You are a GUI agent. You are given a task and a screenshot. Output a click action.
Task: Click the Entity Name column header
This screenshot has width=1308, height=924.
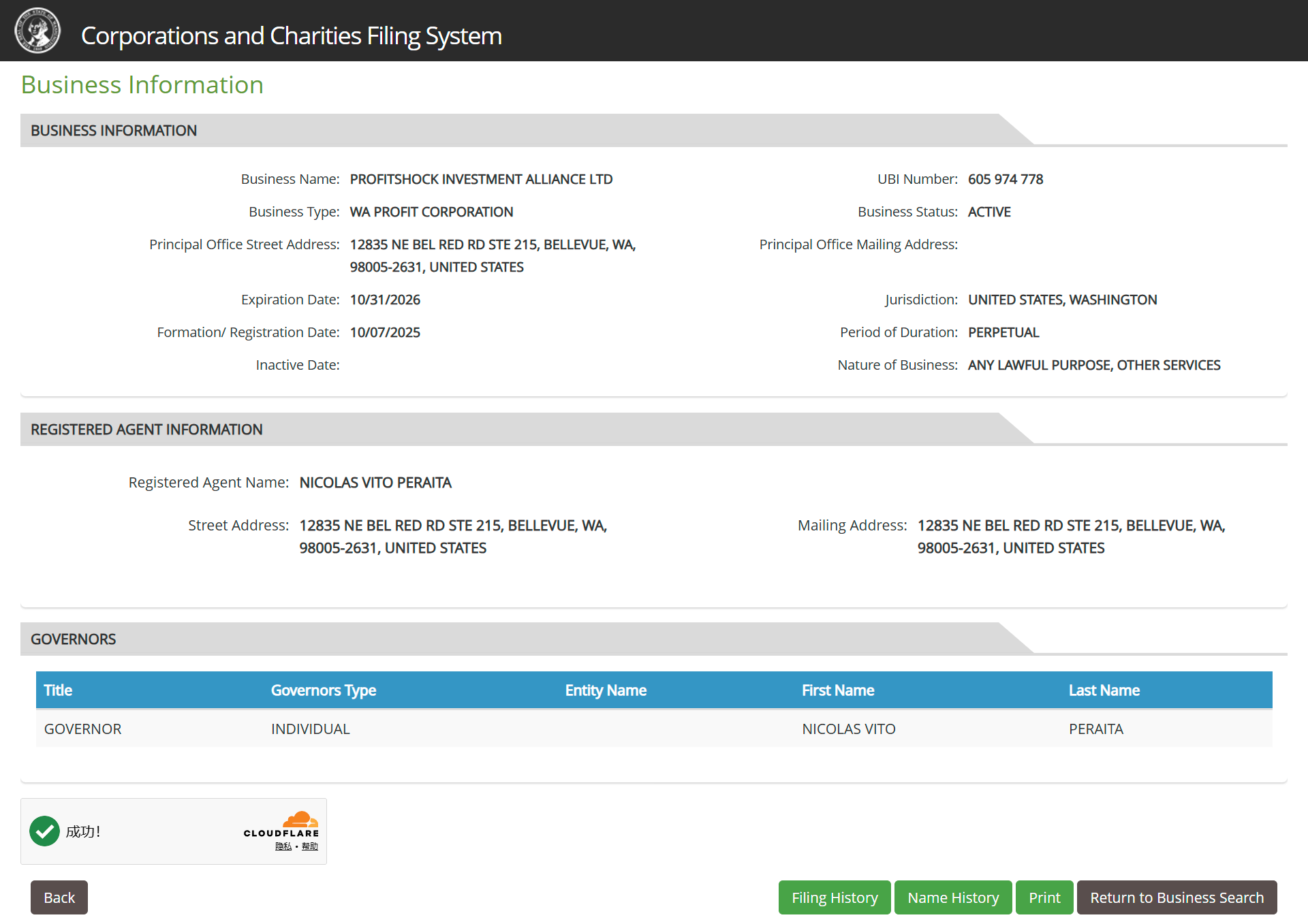[606, 690]
